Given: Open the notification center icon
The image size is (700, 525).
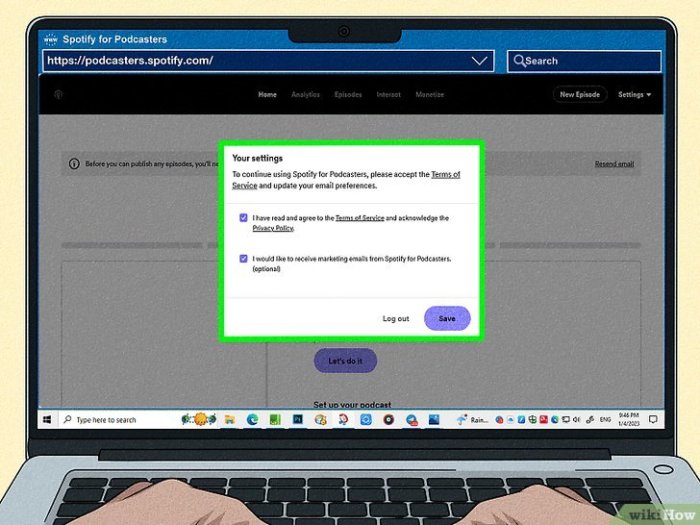Looking at the screenshot, I should point(653,419).
